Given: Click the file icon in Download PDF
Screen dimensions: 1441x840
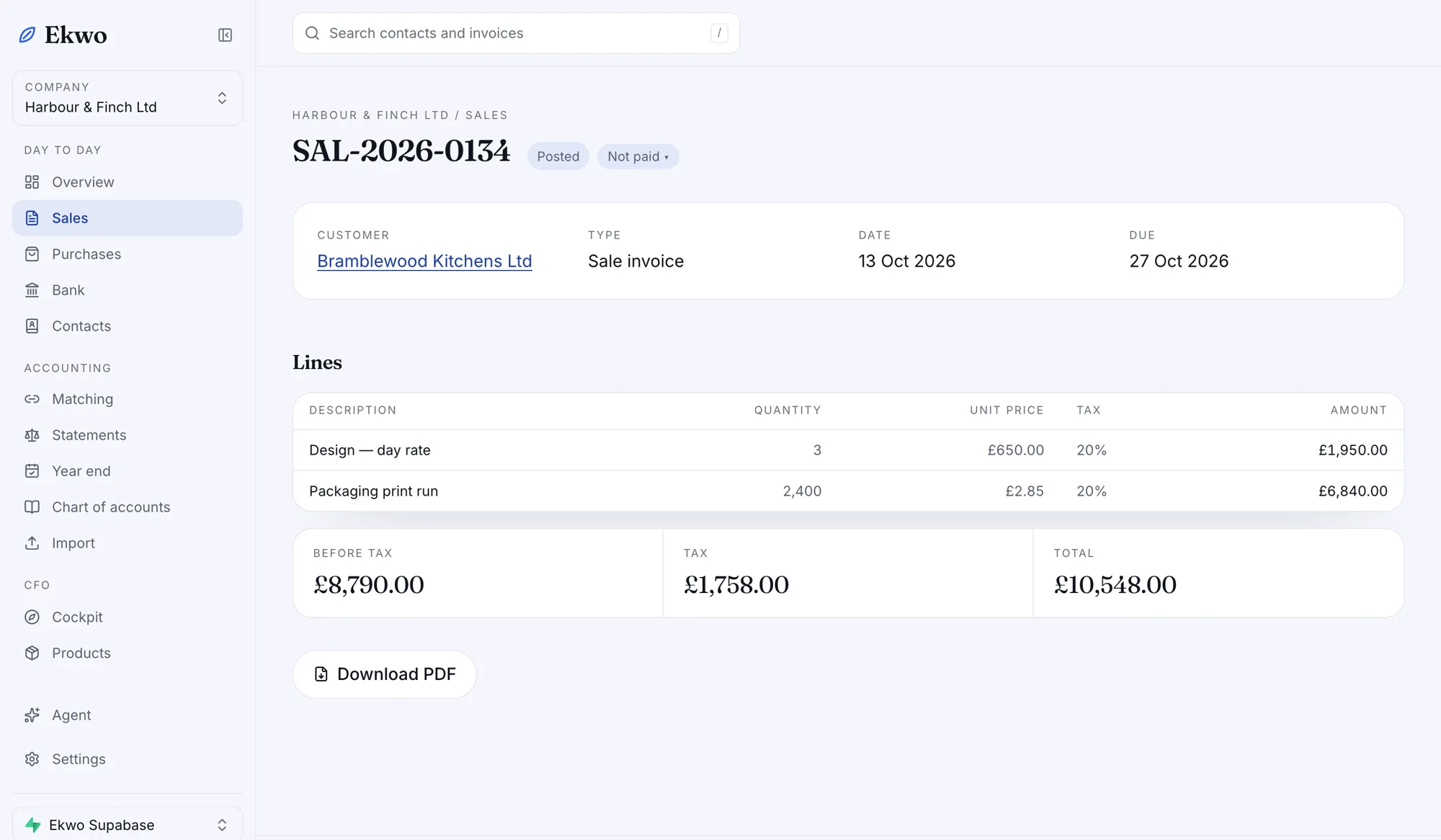Looking at the screenshot, I should [x=321, y=674].
